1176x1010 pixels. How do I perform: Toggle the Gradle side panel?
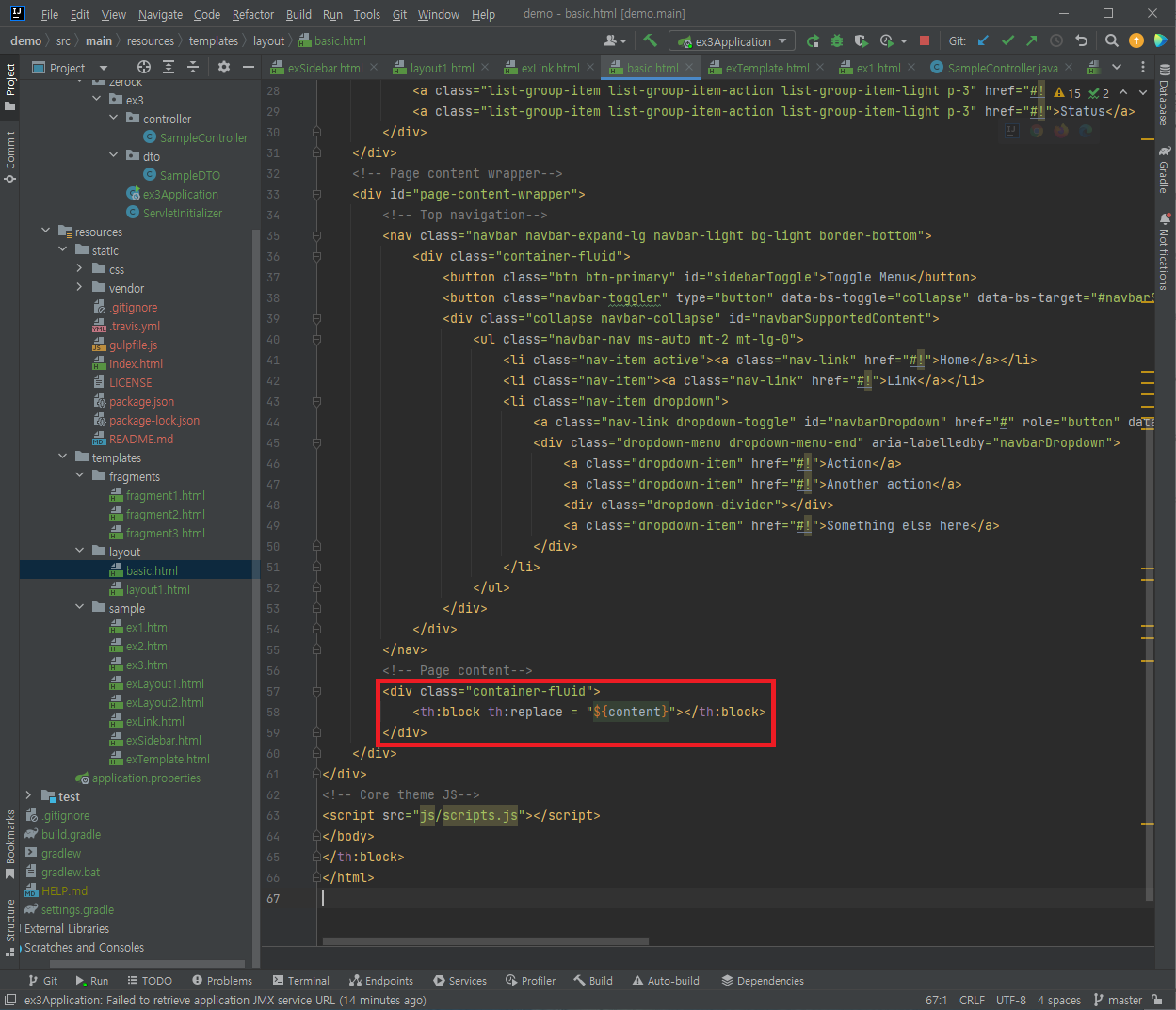(1165, 169)
